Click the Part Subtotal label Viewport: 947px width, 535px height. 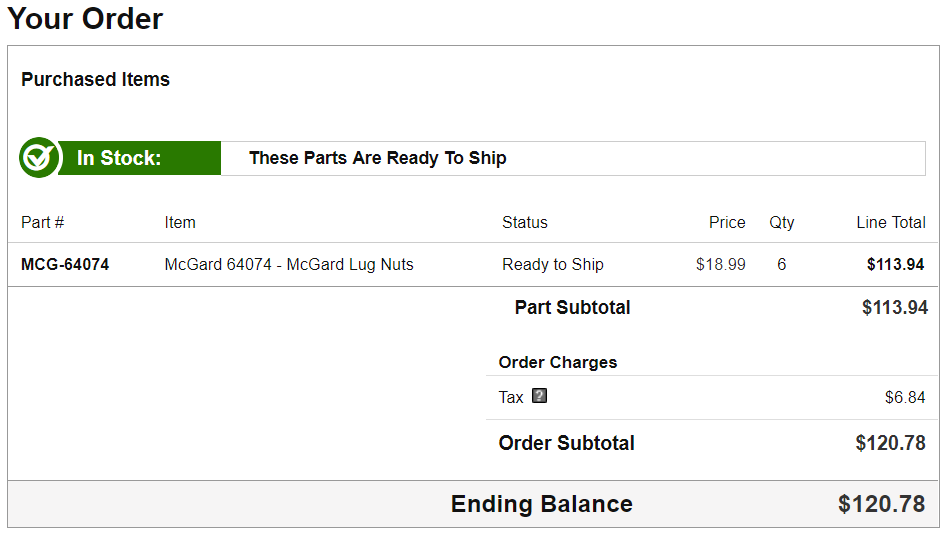[572, 308]
